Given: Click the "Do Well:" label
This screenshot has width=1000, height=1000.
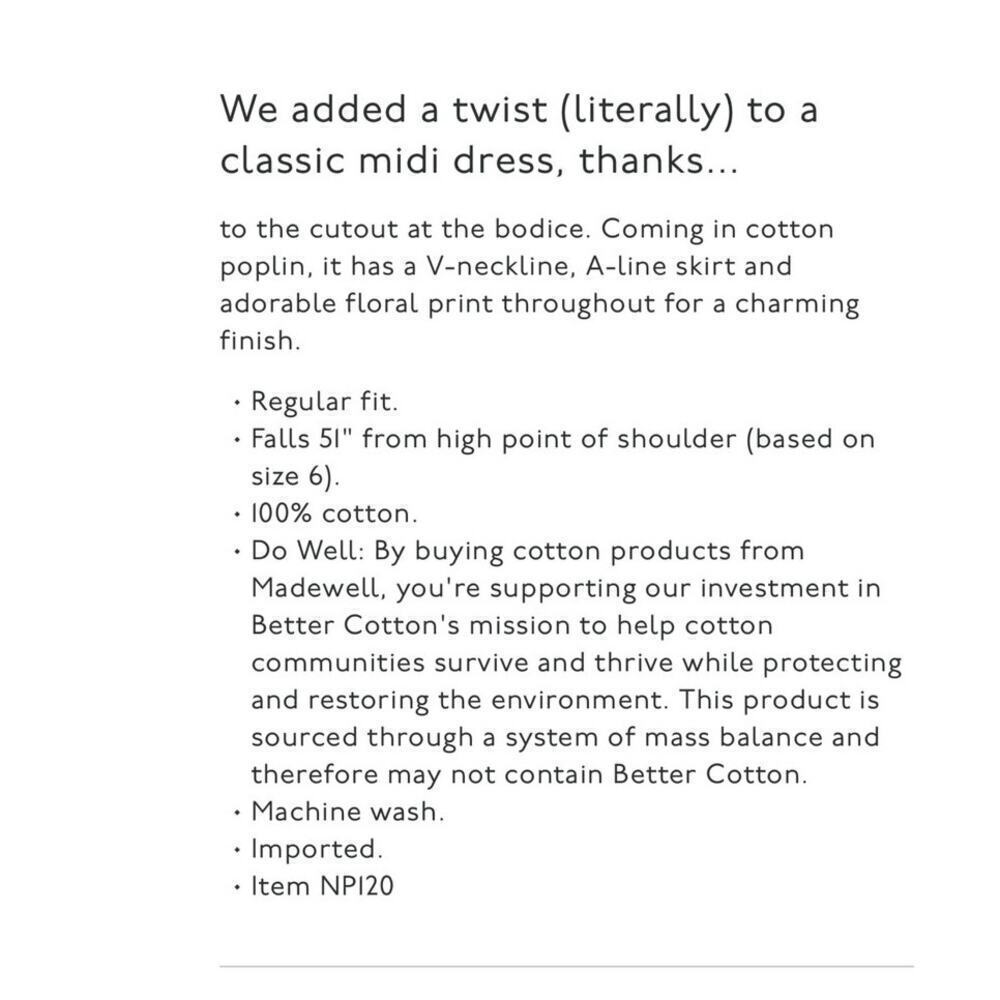Looking at the screenshot, I should pyautogui.click(x=292, y=551).
